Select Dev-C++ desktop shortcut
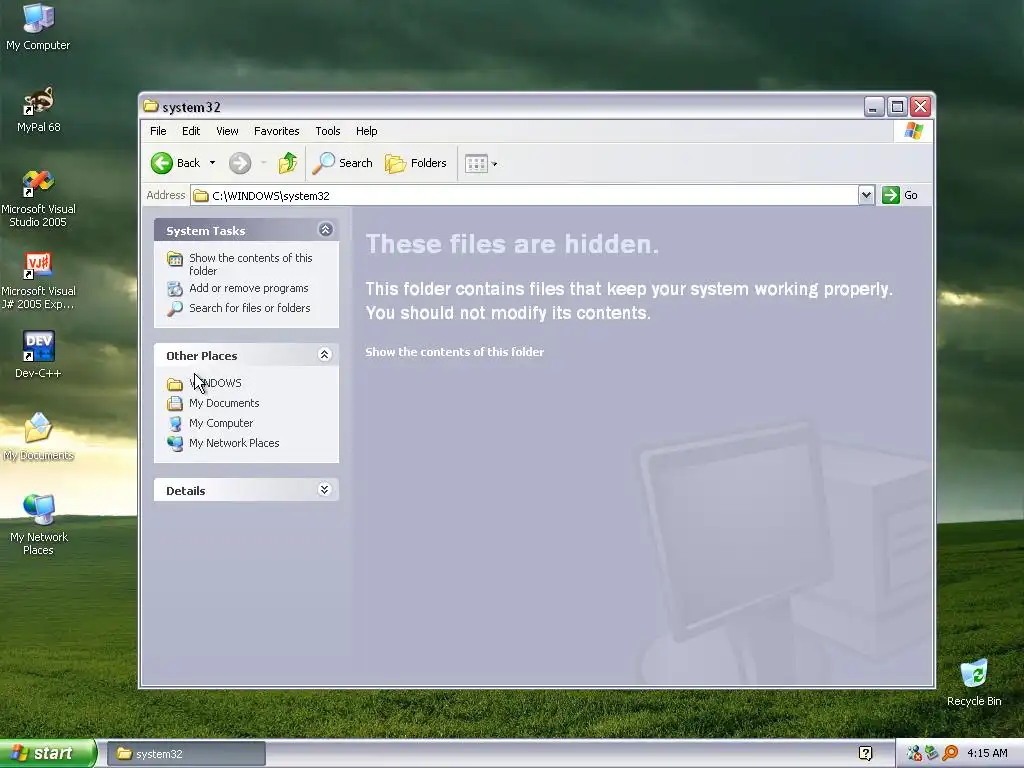 pos(39,355)
